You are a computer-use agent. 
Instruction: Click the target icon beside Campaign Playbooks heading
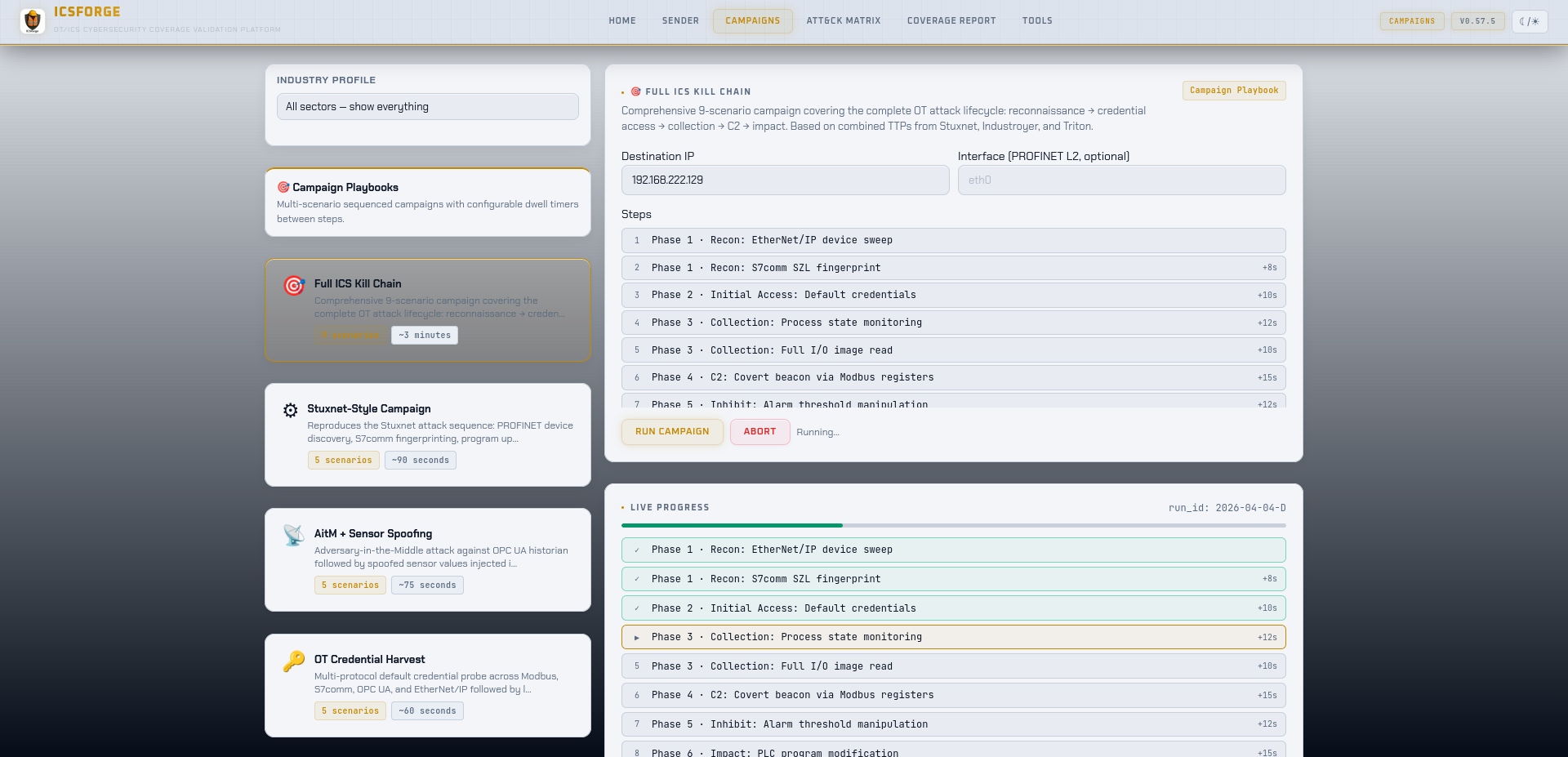coord(284,188)
